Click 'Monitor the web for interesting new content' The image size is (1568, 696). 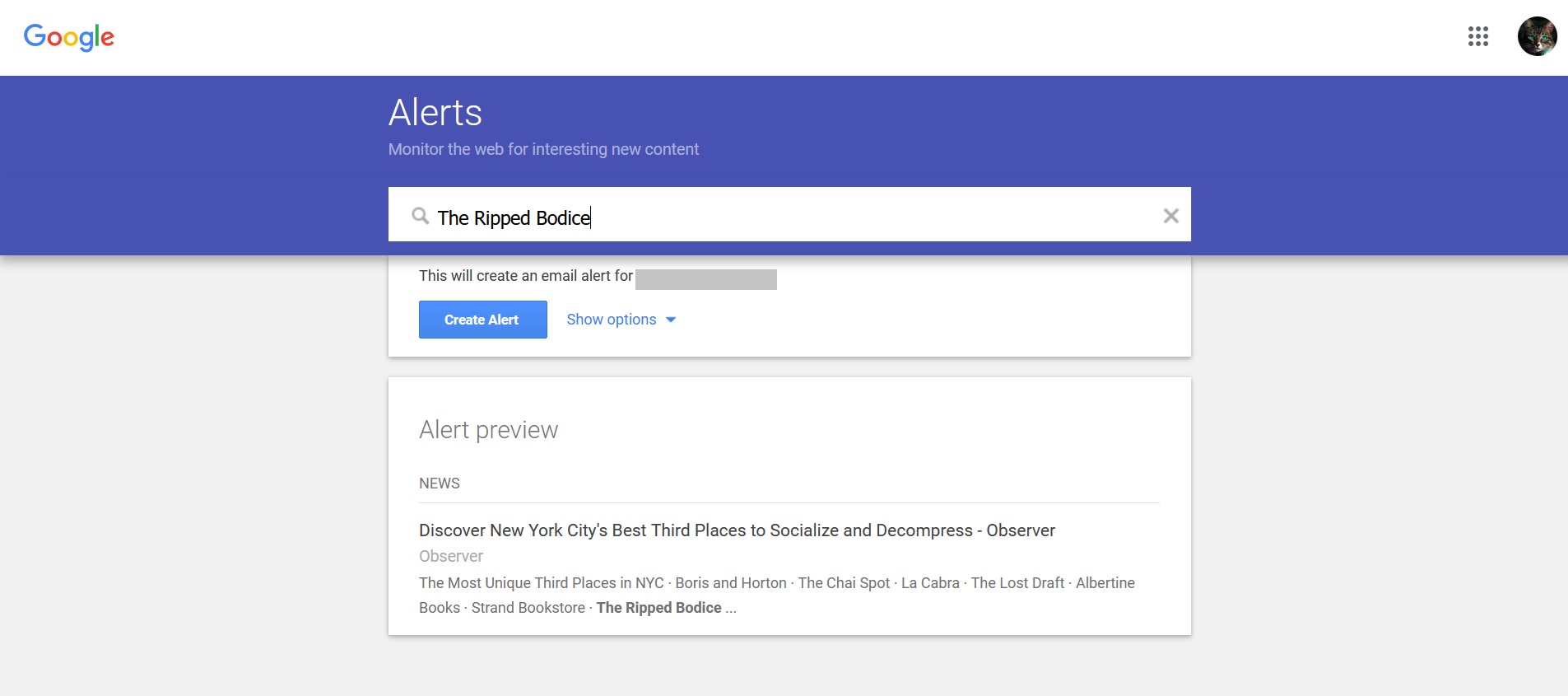pos(543,149)
